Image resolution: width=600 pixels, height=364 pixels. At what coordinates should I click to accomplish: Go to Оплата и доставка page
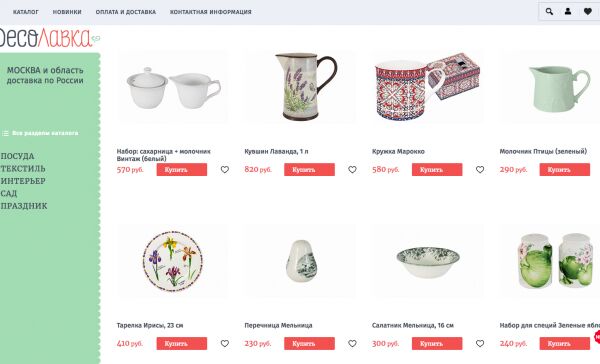click(x=126, y=12)
